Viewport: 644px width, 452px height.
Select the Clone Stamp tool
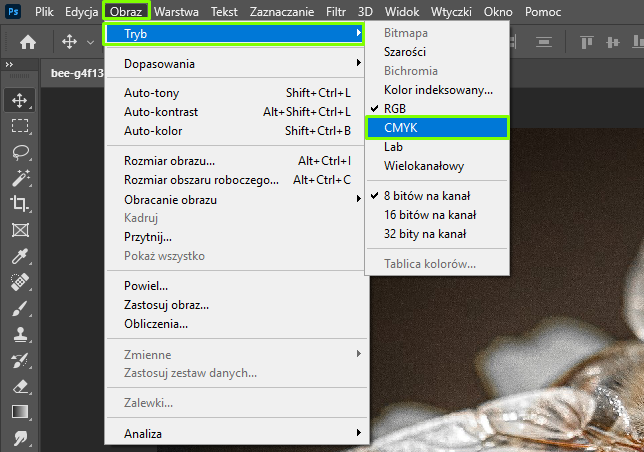coord(20,335)
